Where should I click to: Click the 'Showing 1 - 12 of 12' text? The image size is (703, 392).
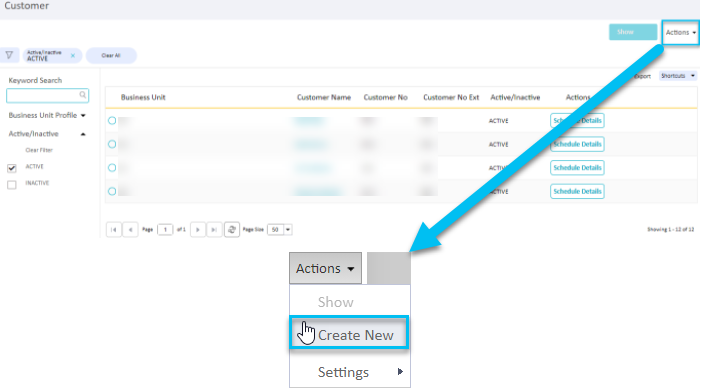pos(670,229)
